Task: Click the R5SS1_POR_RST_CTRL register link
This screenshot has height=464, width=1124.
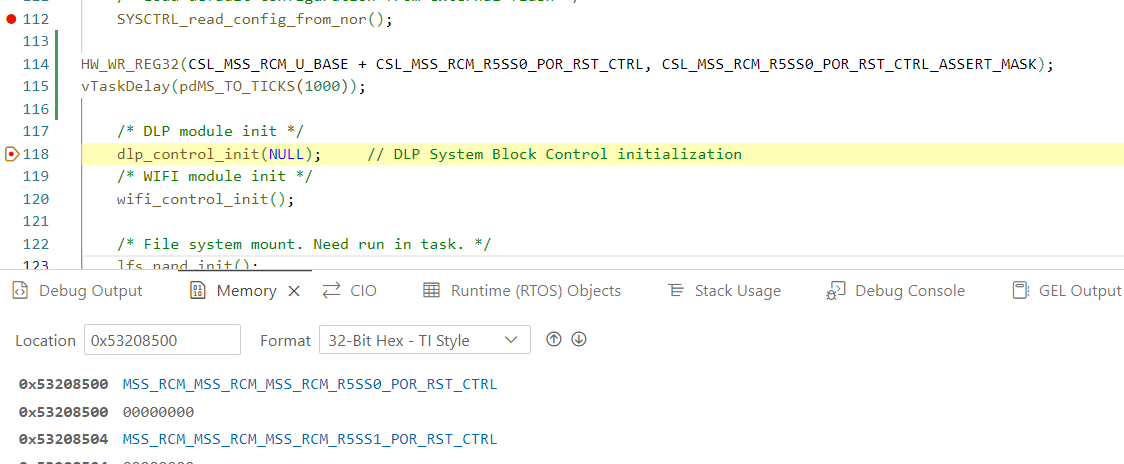Action: tap(310, 439)
